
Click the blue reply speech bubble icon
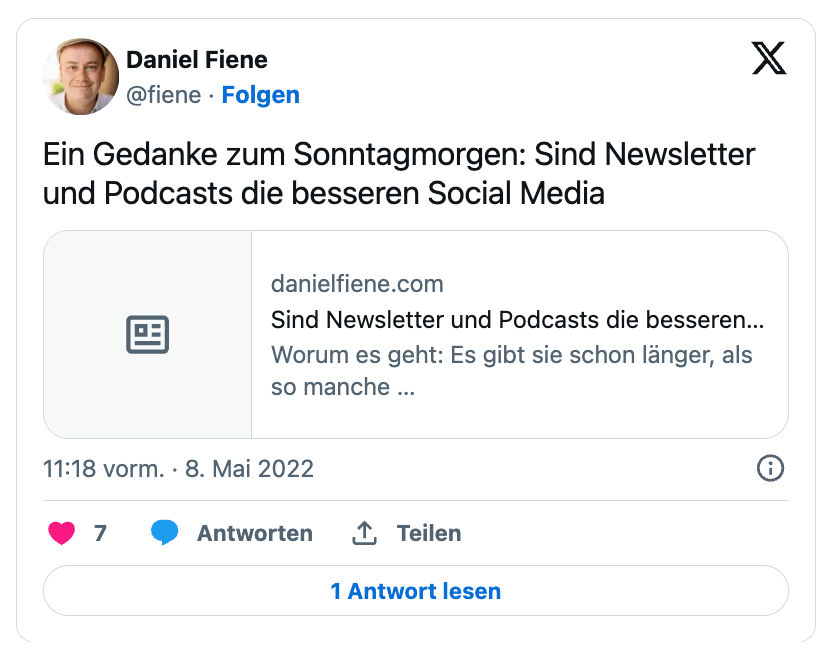pyautogui.click(x=164, y=533)
